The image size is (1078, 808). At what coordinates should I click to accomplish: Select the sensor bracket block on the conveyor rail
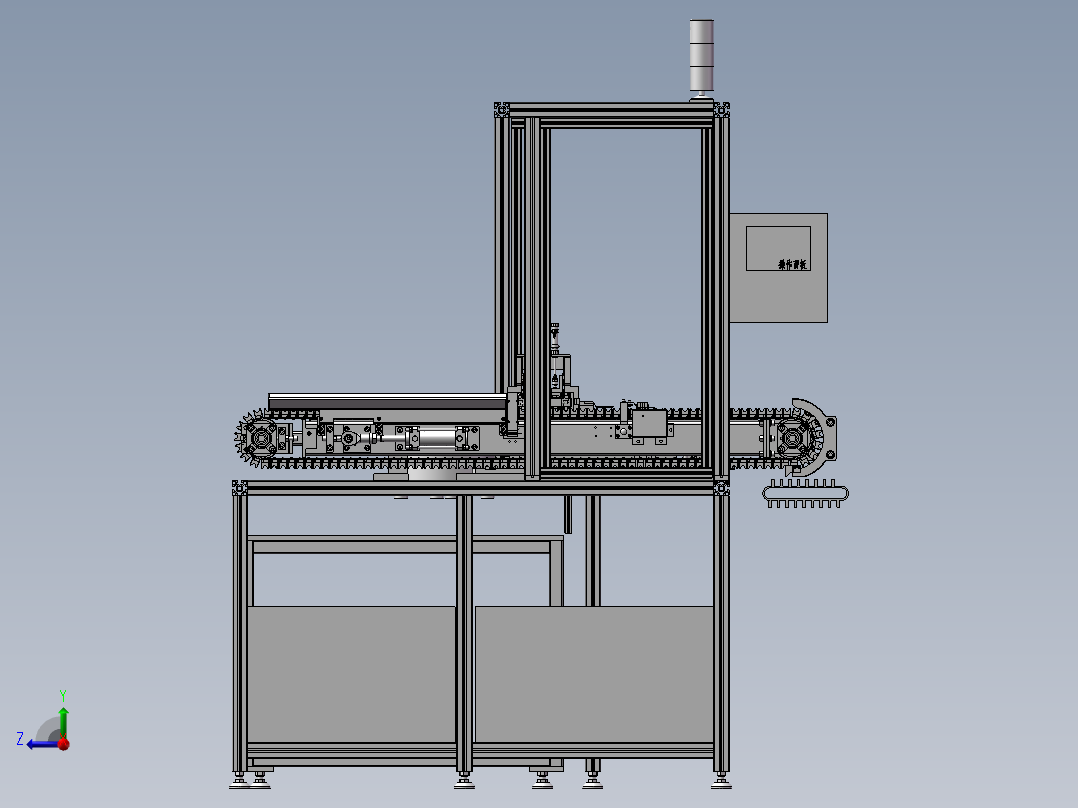click(650, 424)
